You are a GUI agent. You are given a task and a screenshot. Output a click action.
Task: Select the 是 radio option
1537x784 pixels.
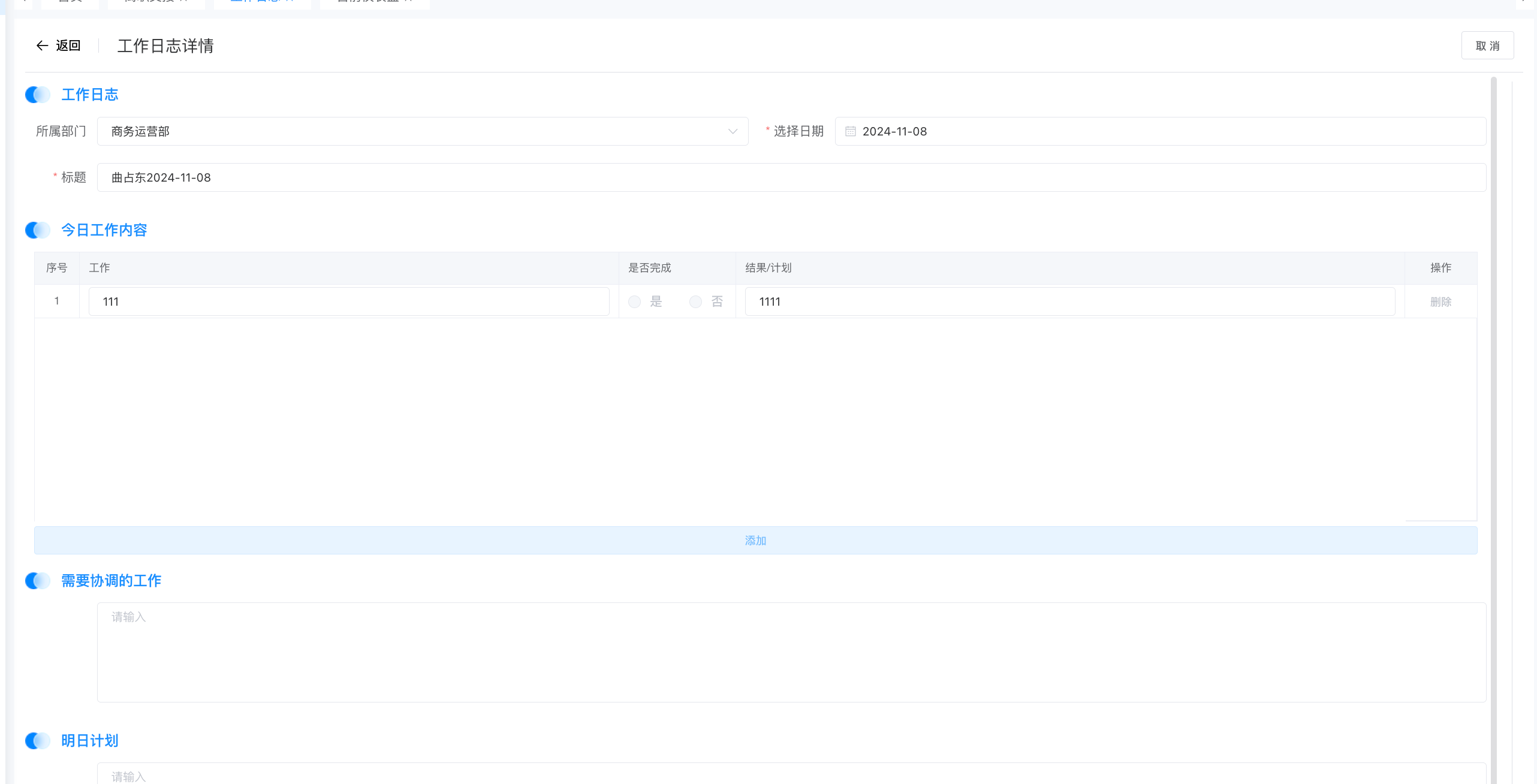(635, 302)
